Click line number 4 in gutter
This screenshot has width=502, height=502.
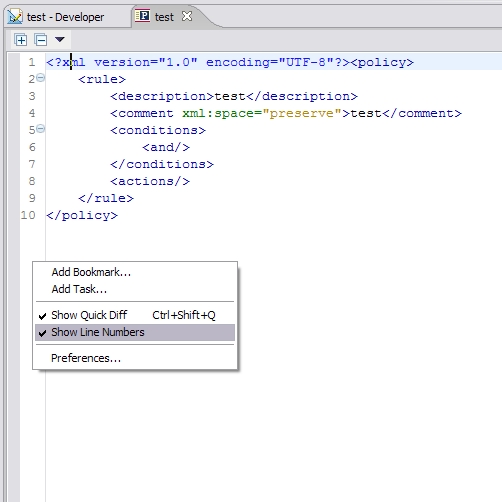[x=32, y=113]
